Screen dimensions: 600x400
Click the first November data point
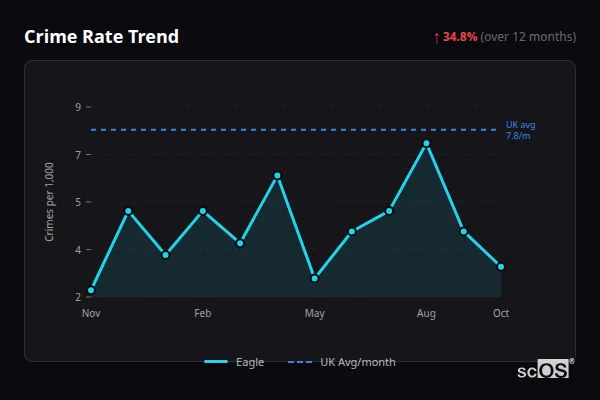click(x=91, y=290)
